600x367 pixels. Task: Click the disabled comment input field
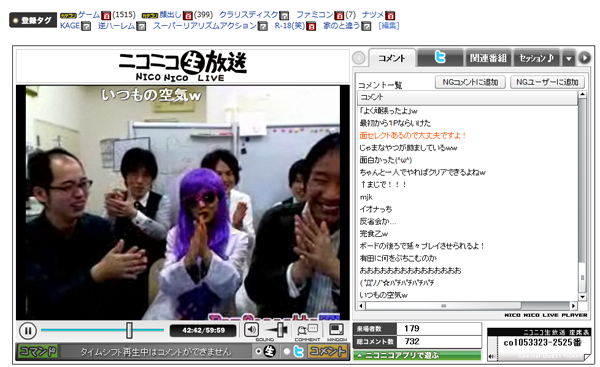[x=156, y=352]
